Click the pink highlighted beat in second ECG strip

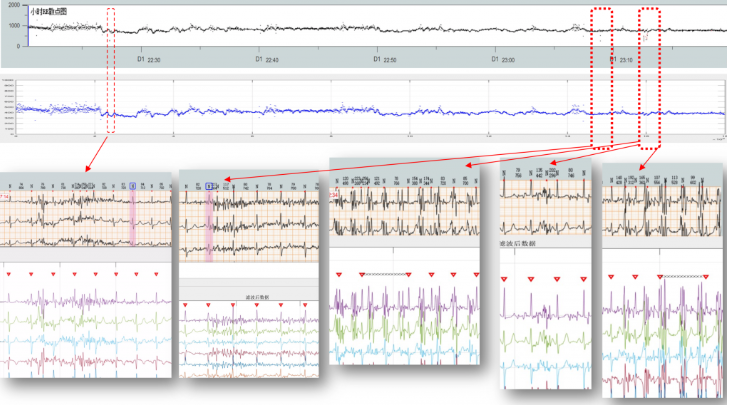point(209,225)
